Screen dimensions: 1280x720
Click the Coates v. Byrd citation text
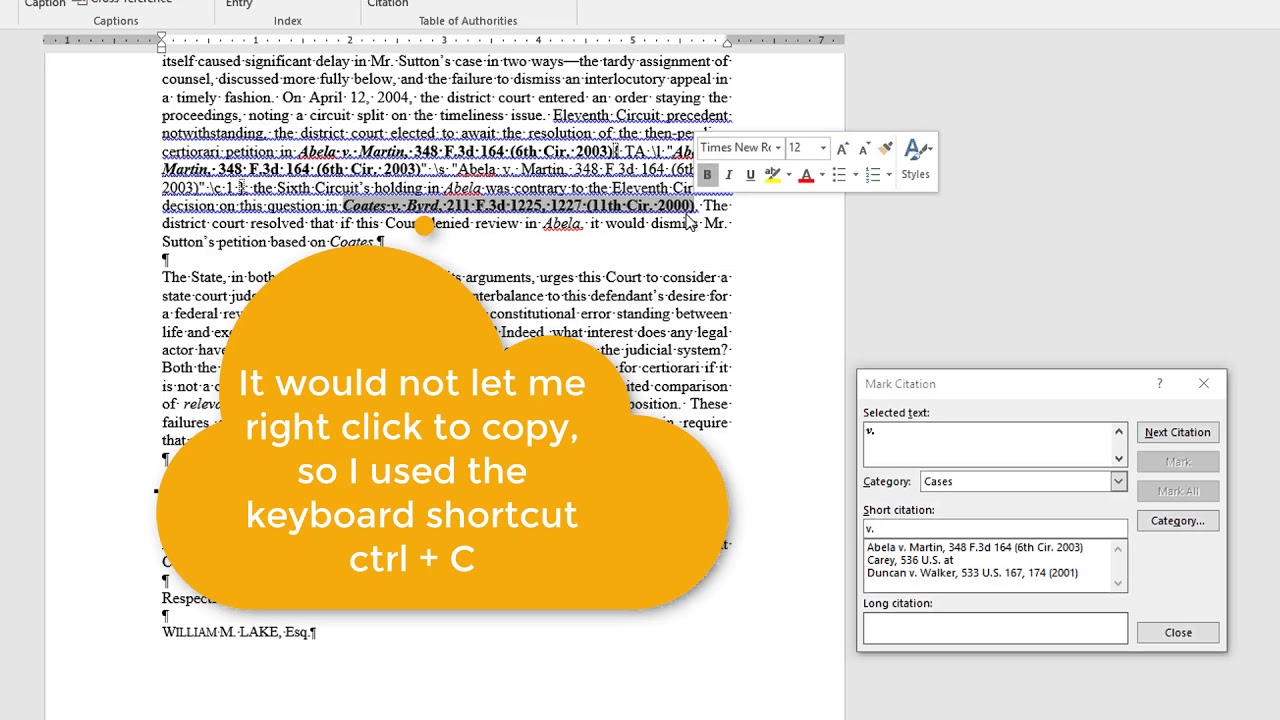pos(518,206)
